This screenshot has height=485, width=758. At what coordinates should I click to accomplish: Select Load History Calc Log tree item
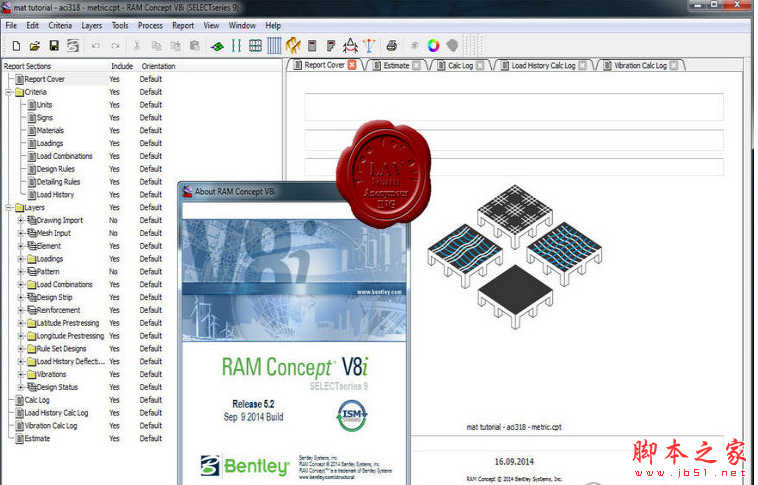56,413
